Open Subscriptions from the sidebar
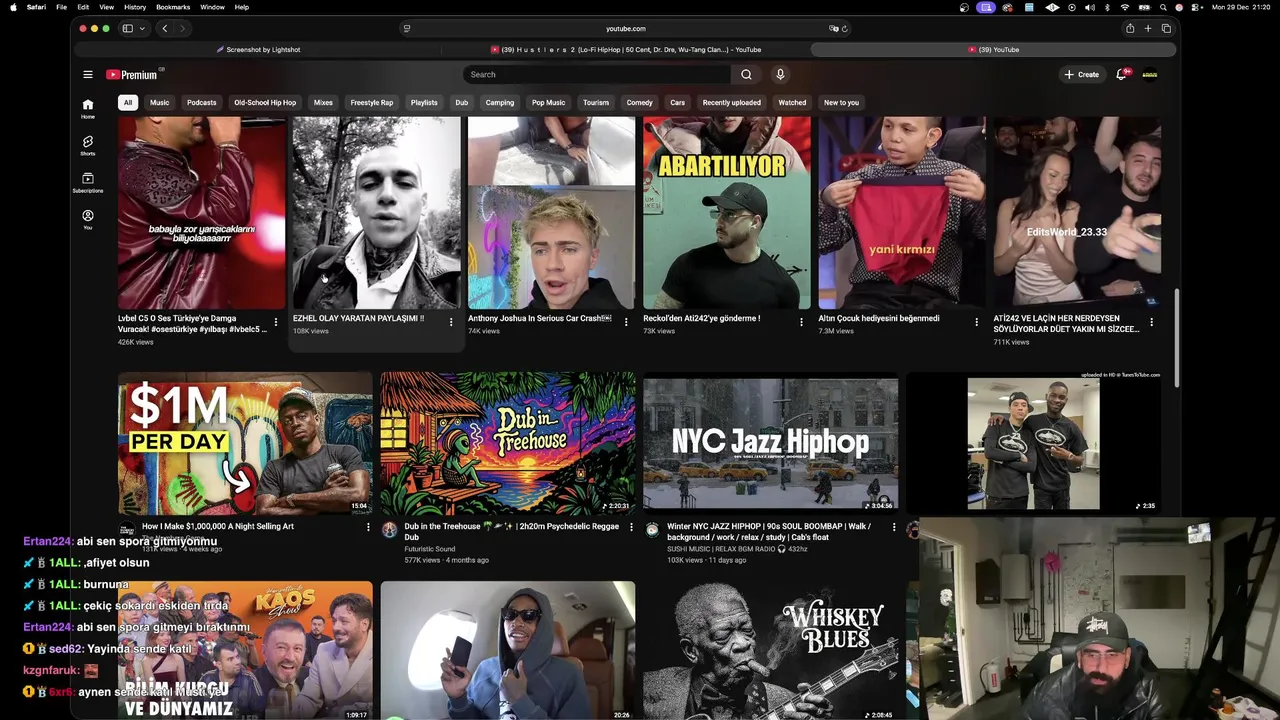This screenshot has height=720, width=1280. coord(88,182)
